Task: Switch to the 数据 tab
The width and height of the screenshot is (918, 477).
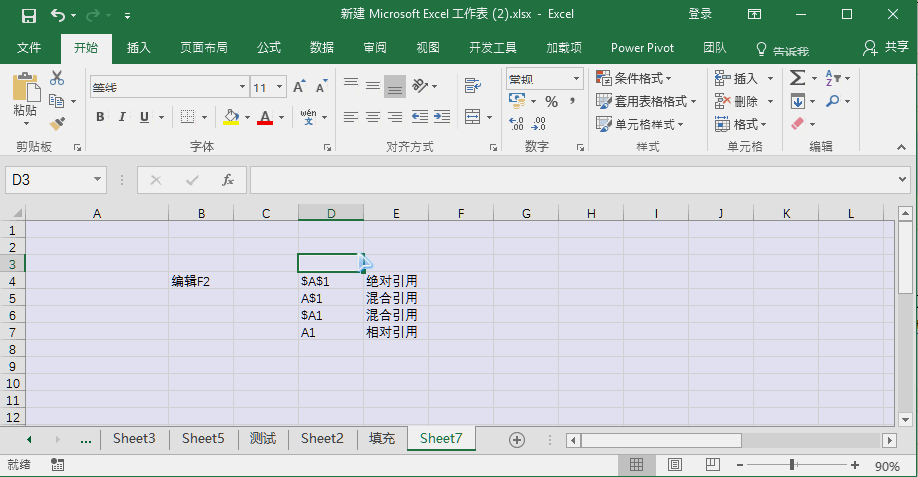Action: click(x=322, y=48)
